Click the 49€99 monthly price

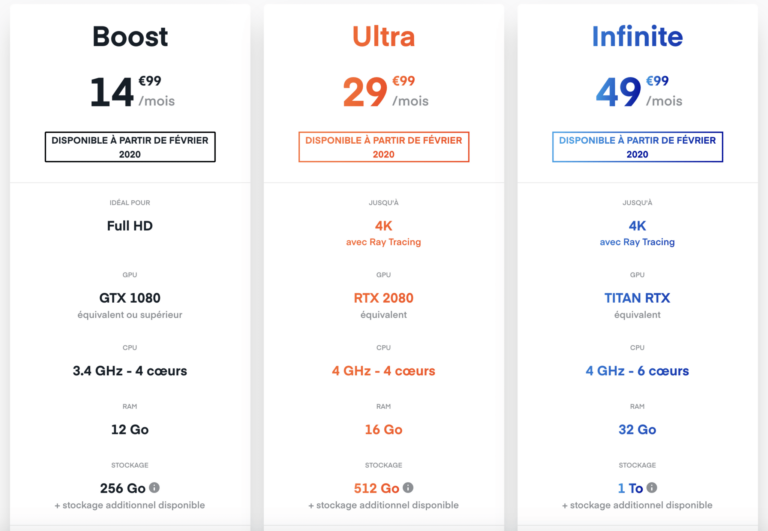click(637, 91)
